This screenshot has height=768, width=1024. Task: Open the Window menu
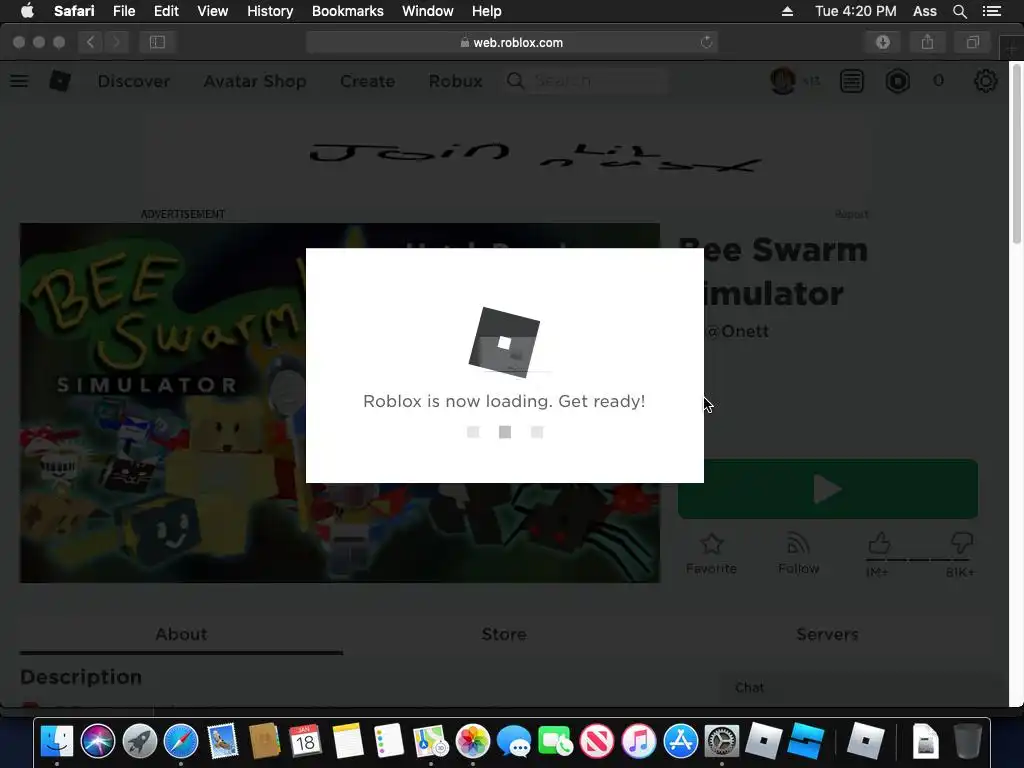coord(428,11)
